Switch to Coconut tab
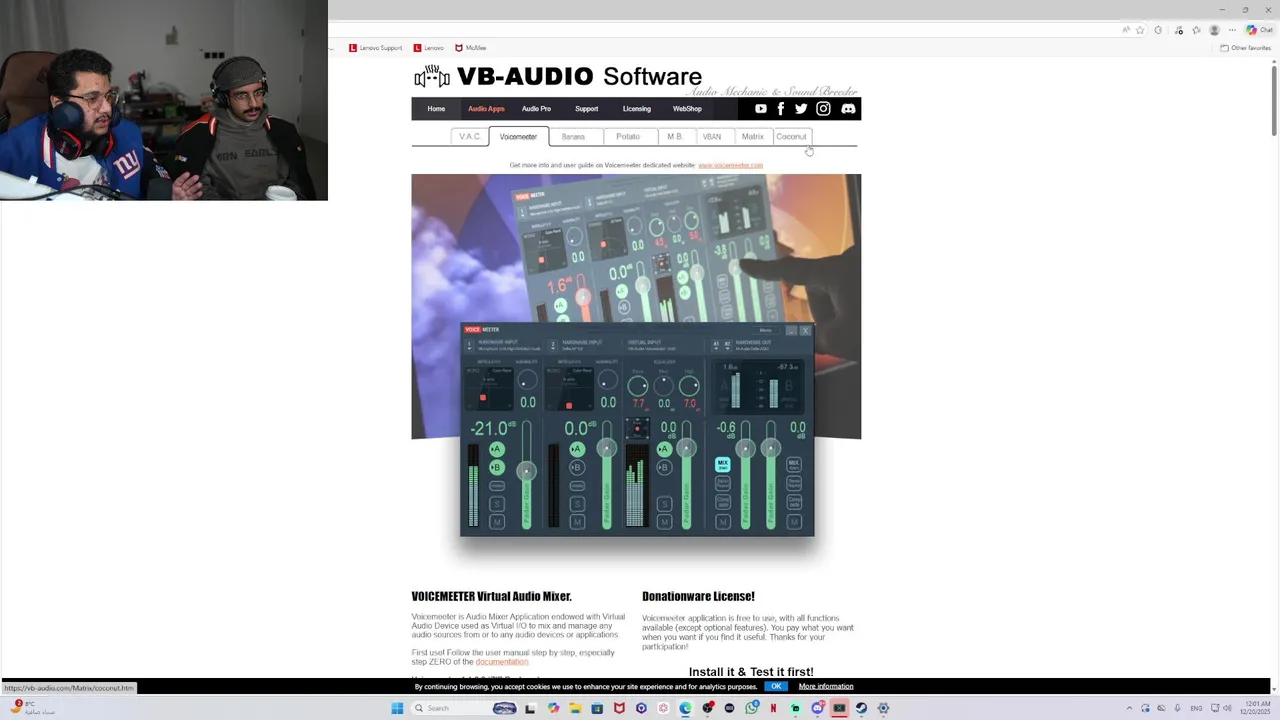Viewport: 1280px width, 720px height. tap(791, 137)
